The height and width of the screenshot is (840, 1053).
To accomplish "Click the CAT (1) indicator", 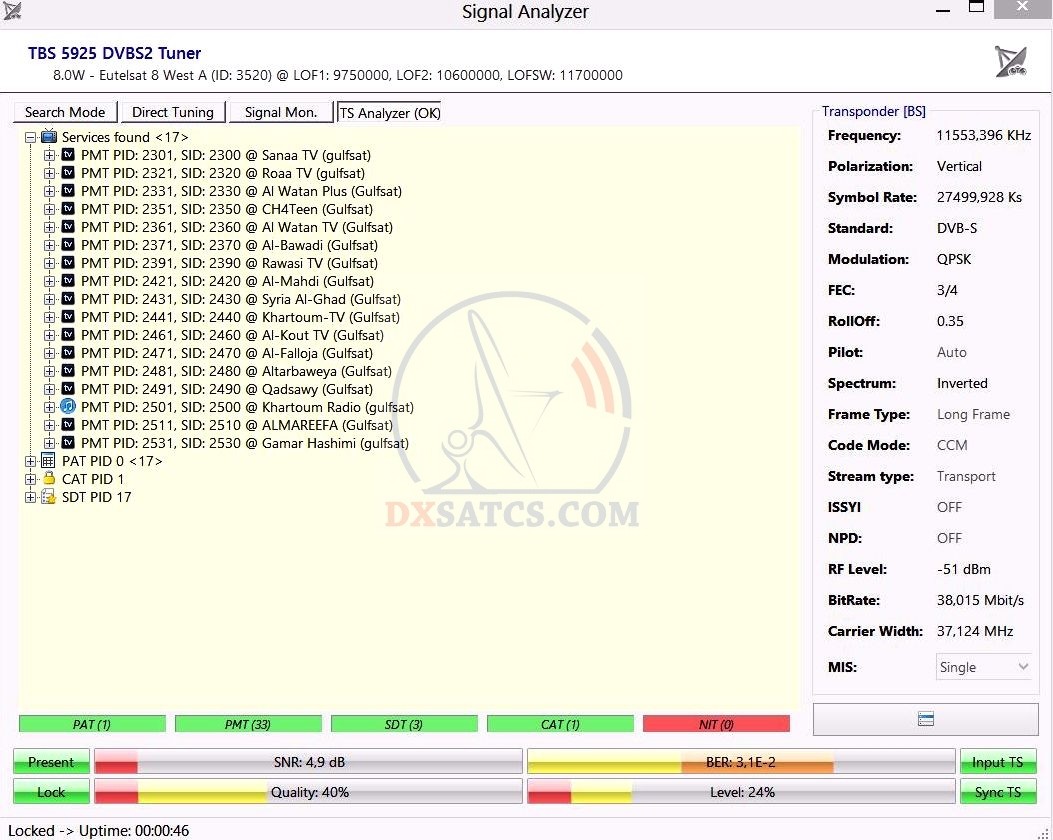I will 560,724.
